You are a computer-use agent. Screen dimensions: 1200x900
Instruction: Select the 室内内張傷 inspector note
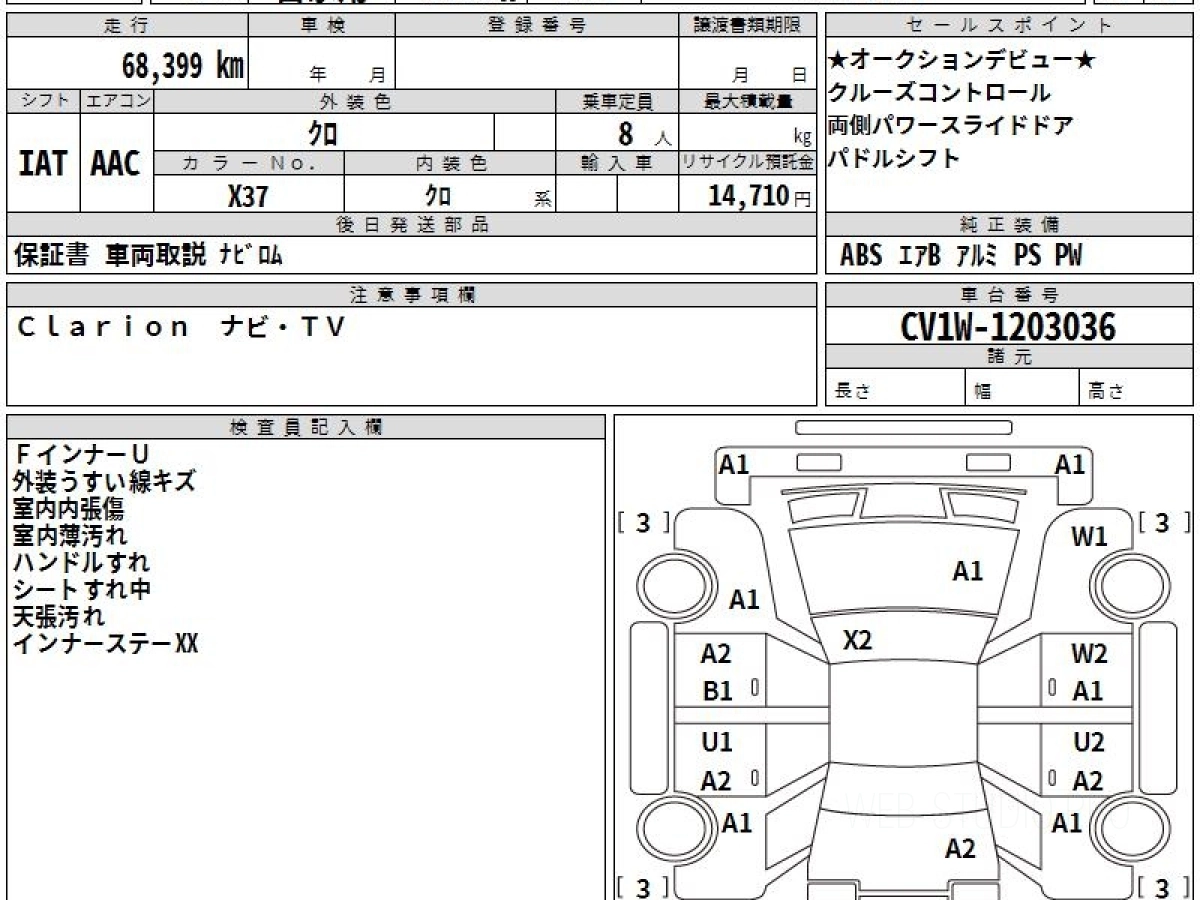[69, 509]
